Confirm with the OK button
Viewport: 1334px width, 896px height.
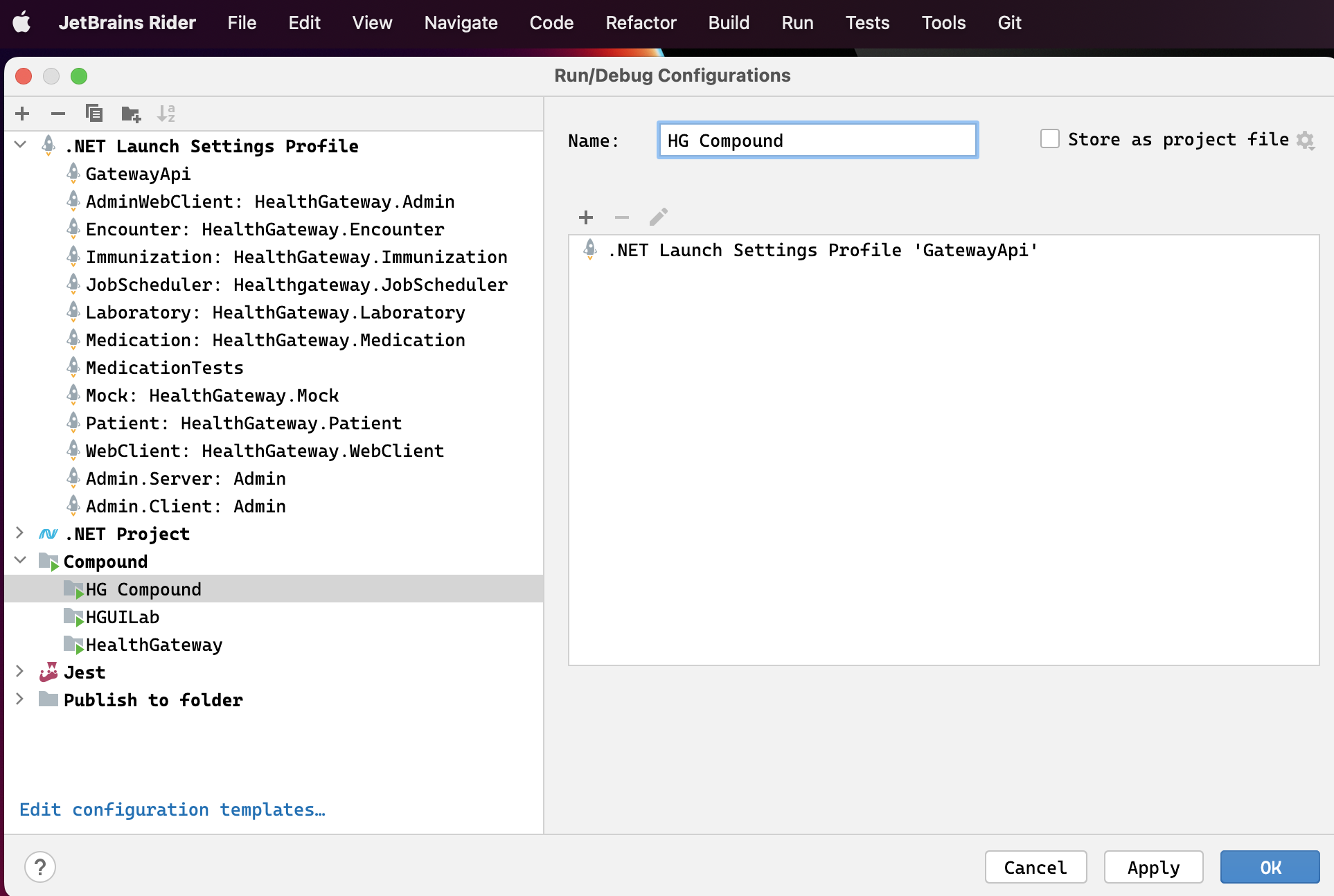[x=1270, y=867]
